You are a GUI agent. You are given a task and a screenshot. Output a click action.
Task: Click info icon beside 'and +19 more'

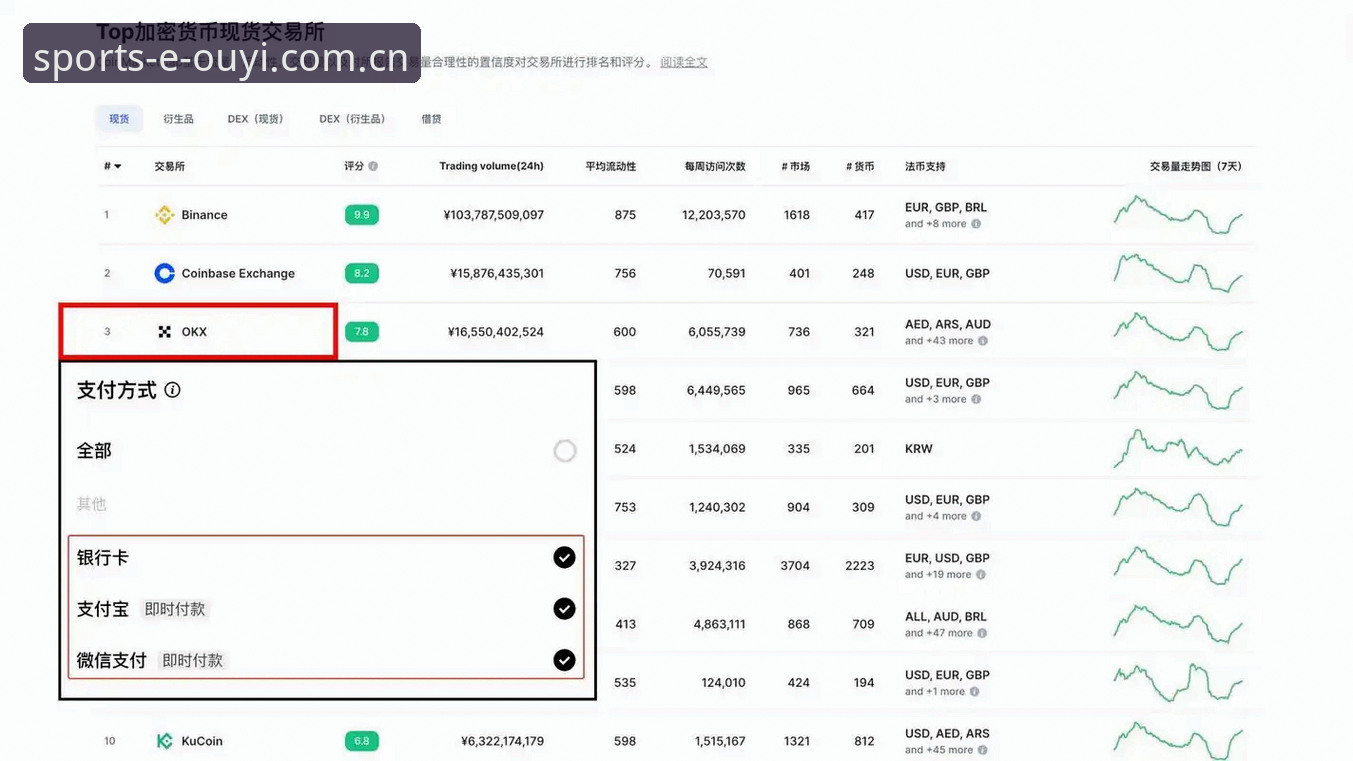[981, 575]
